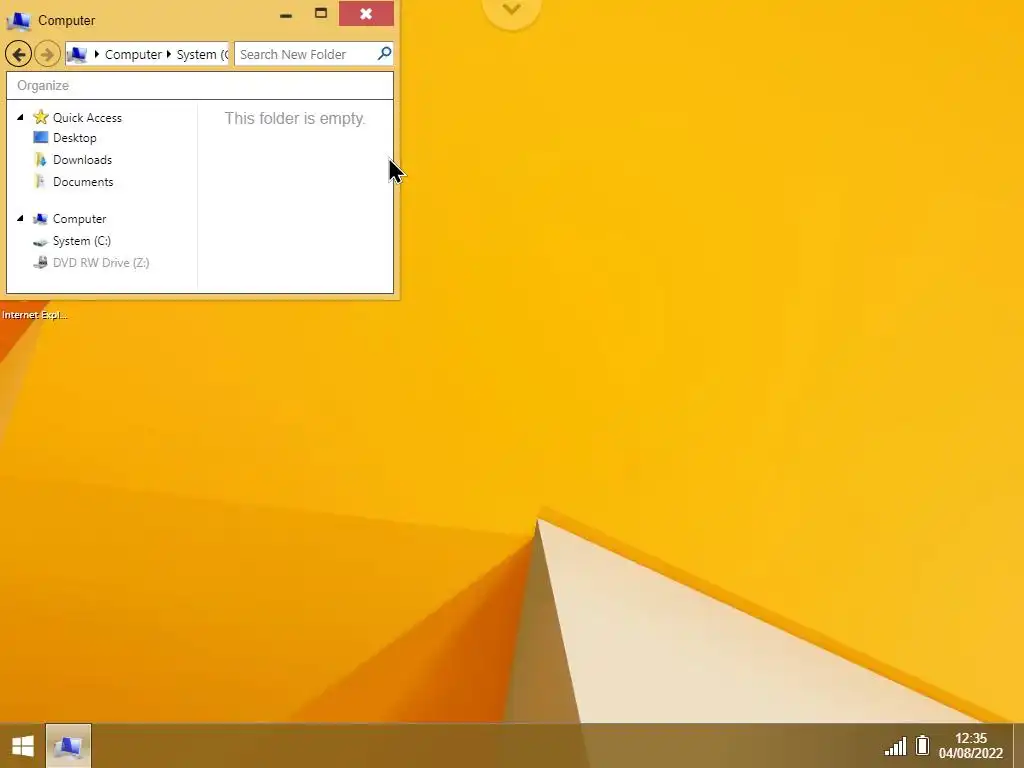
Task: Click the battery tray icon
Action: (922, 745)
